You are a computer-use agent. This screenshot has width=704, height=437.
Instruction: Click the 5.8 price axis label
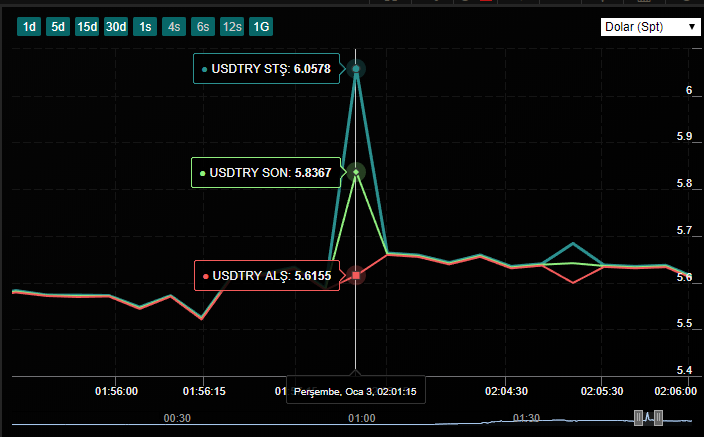[684, 183]
